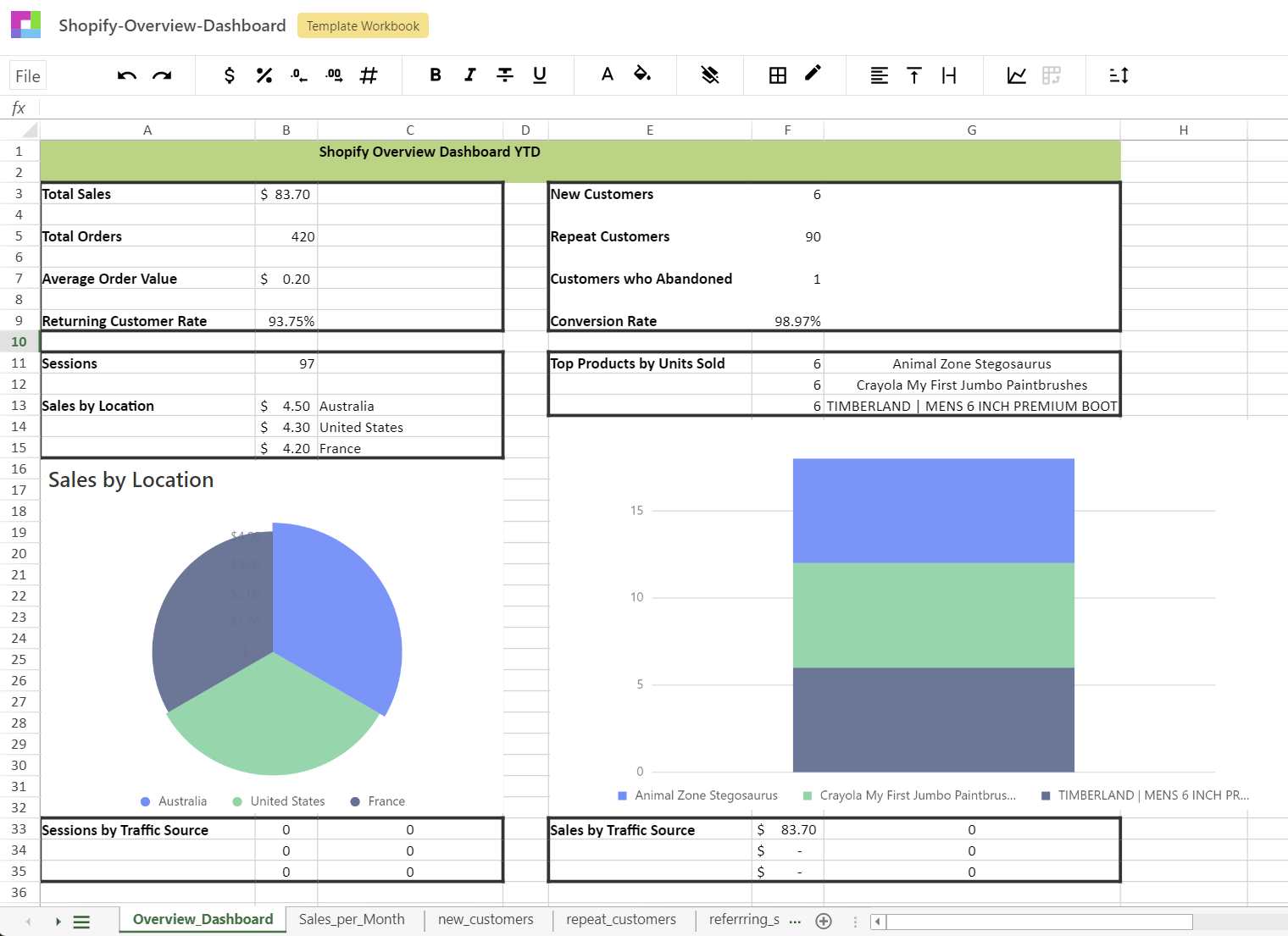
Task: Click the redo arrow icon
Action: point(162,75)
